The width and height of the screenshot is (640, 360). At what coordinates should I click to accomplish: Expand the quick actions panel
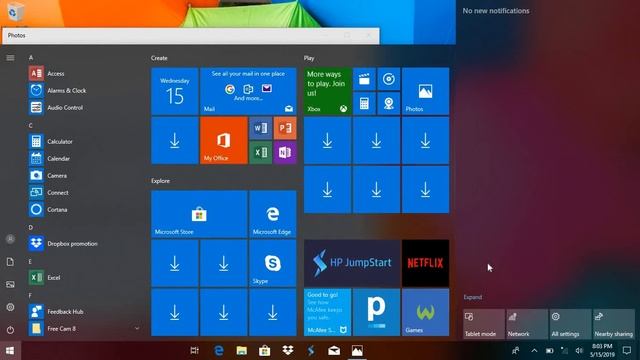click(473, 297)
